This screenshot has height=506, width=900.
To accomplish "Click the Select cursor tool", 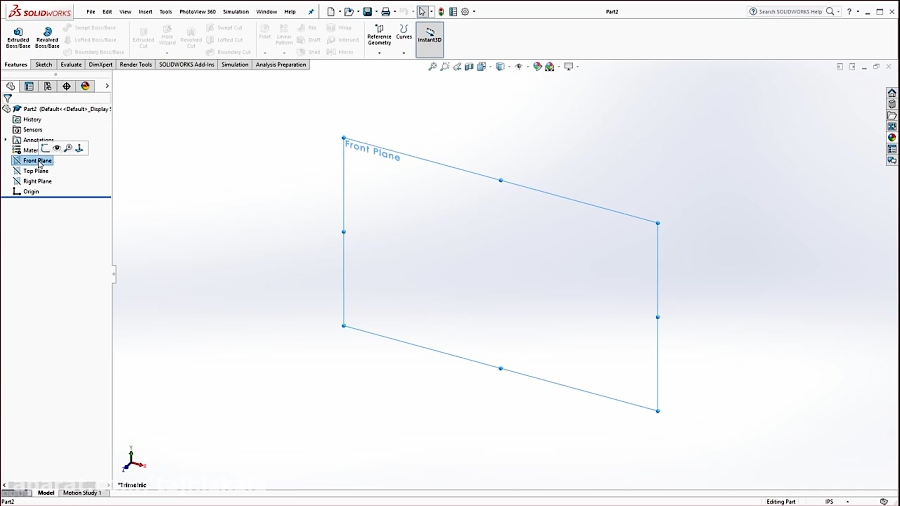I will [422, 11].
